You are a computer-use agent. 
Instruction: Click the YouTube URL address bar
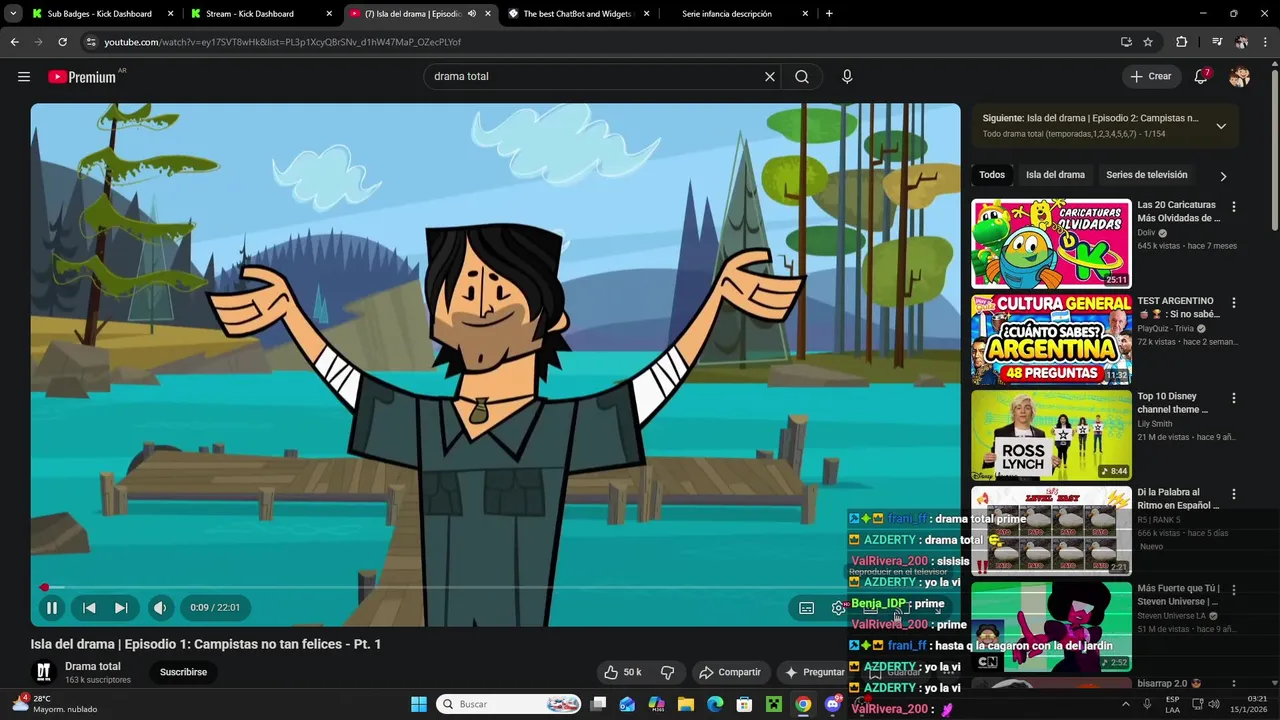(600, 42)
